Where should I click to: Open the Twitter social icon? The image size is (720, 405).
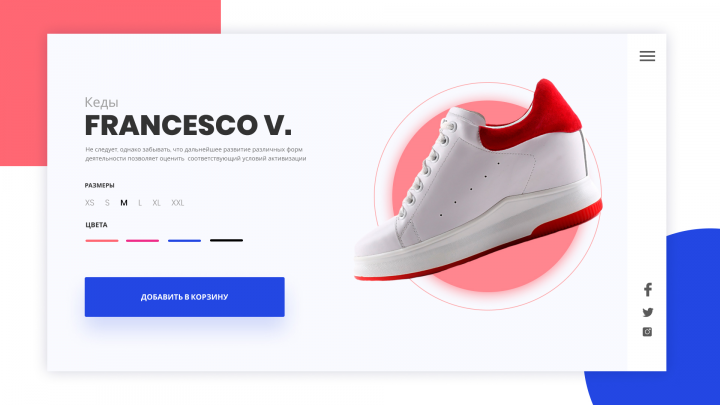point(647,312)
